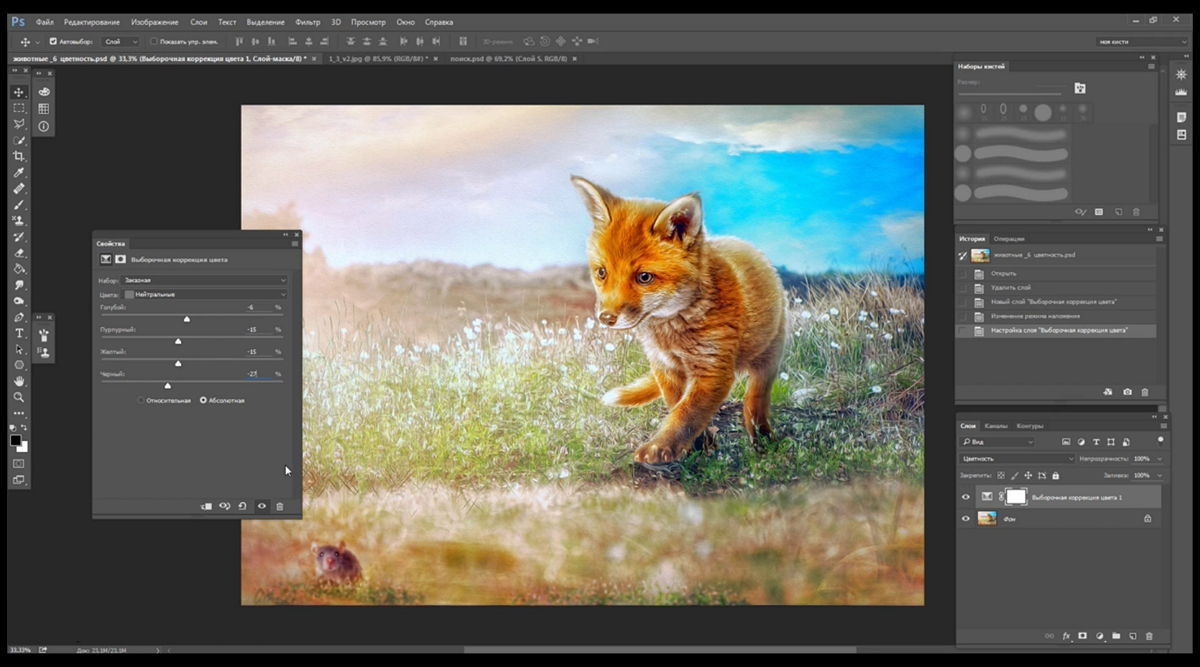The height and width of the screenshot is (667, 1200).
Task: Select the Paint Bucket tool
Action: click(19, 269)
